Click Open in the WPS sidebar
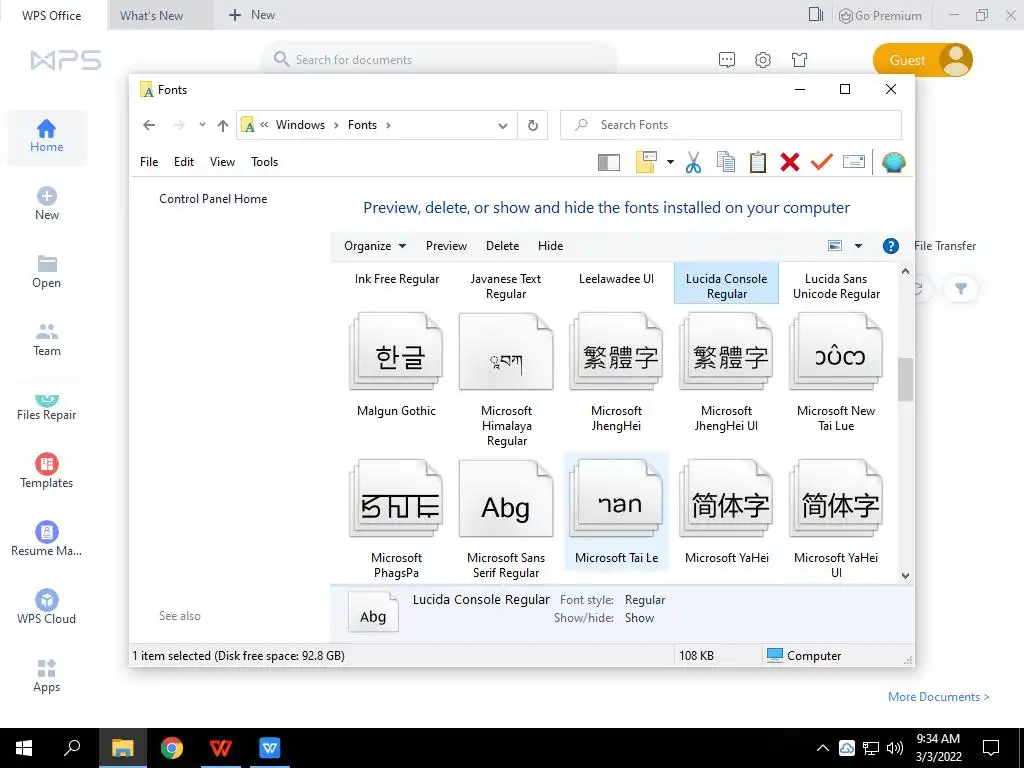 point(46,272)
